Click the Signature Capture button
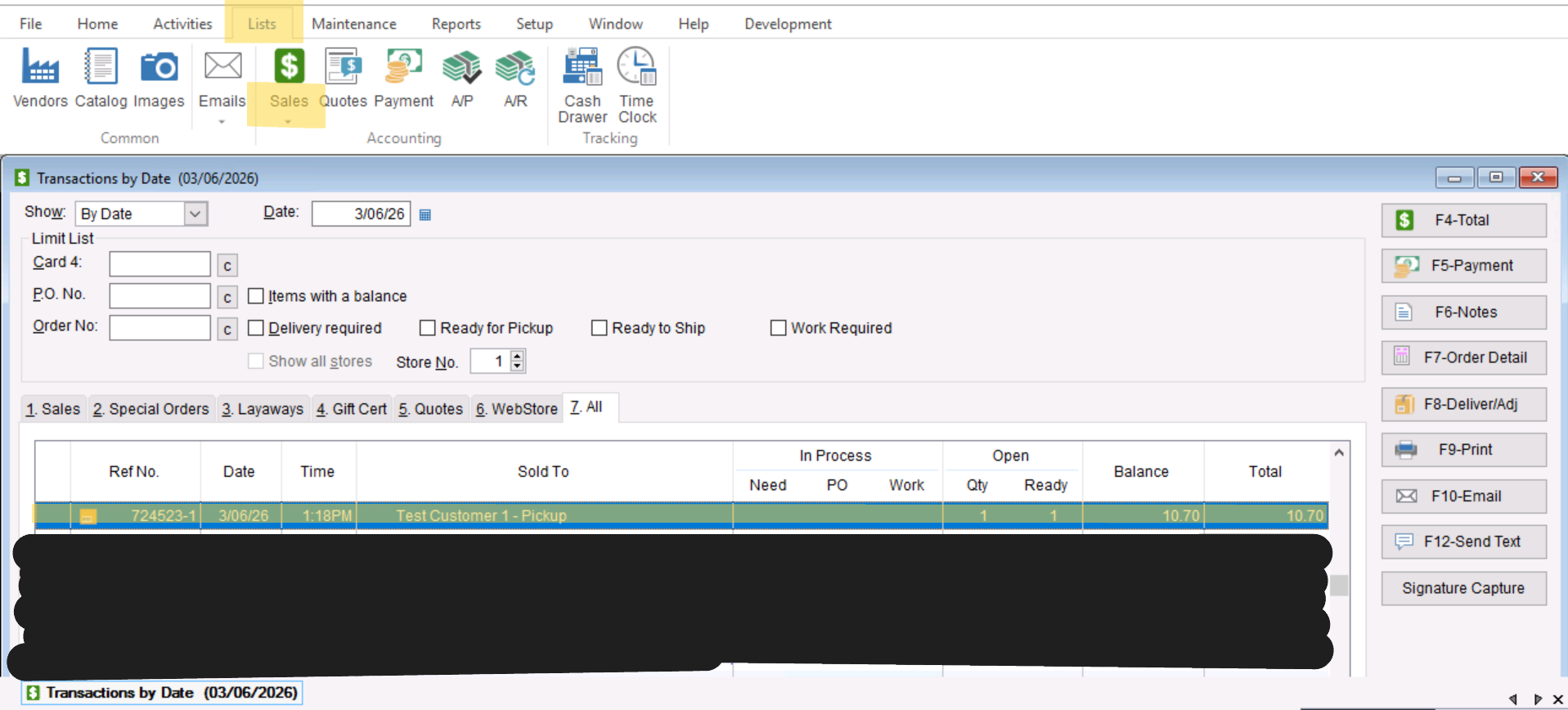1568x710 pixels. (1462, 588)
